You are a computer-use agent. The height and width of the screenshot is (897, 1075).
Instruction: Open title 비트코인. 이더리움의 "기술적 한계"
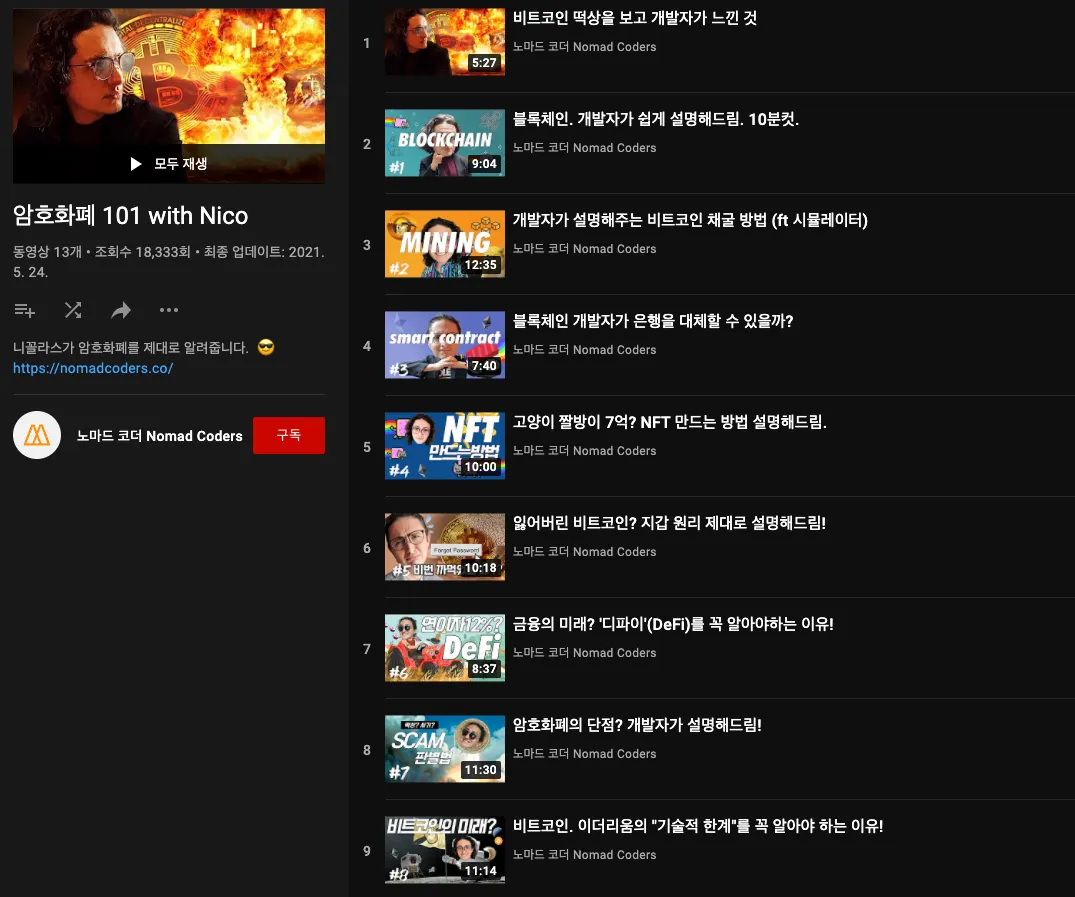coord(698,826)
